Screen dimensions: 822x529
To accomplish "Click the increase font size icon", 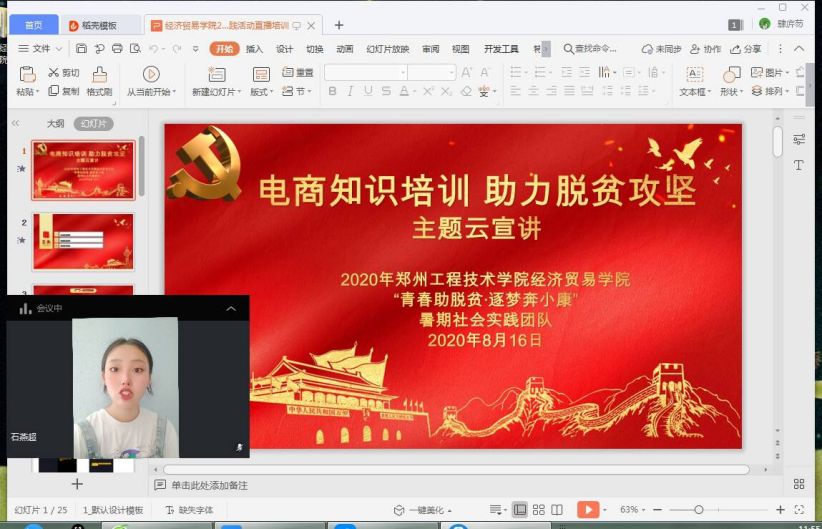I will pos(467,72).
